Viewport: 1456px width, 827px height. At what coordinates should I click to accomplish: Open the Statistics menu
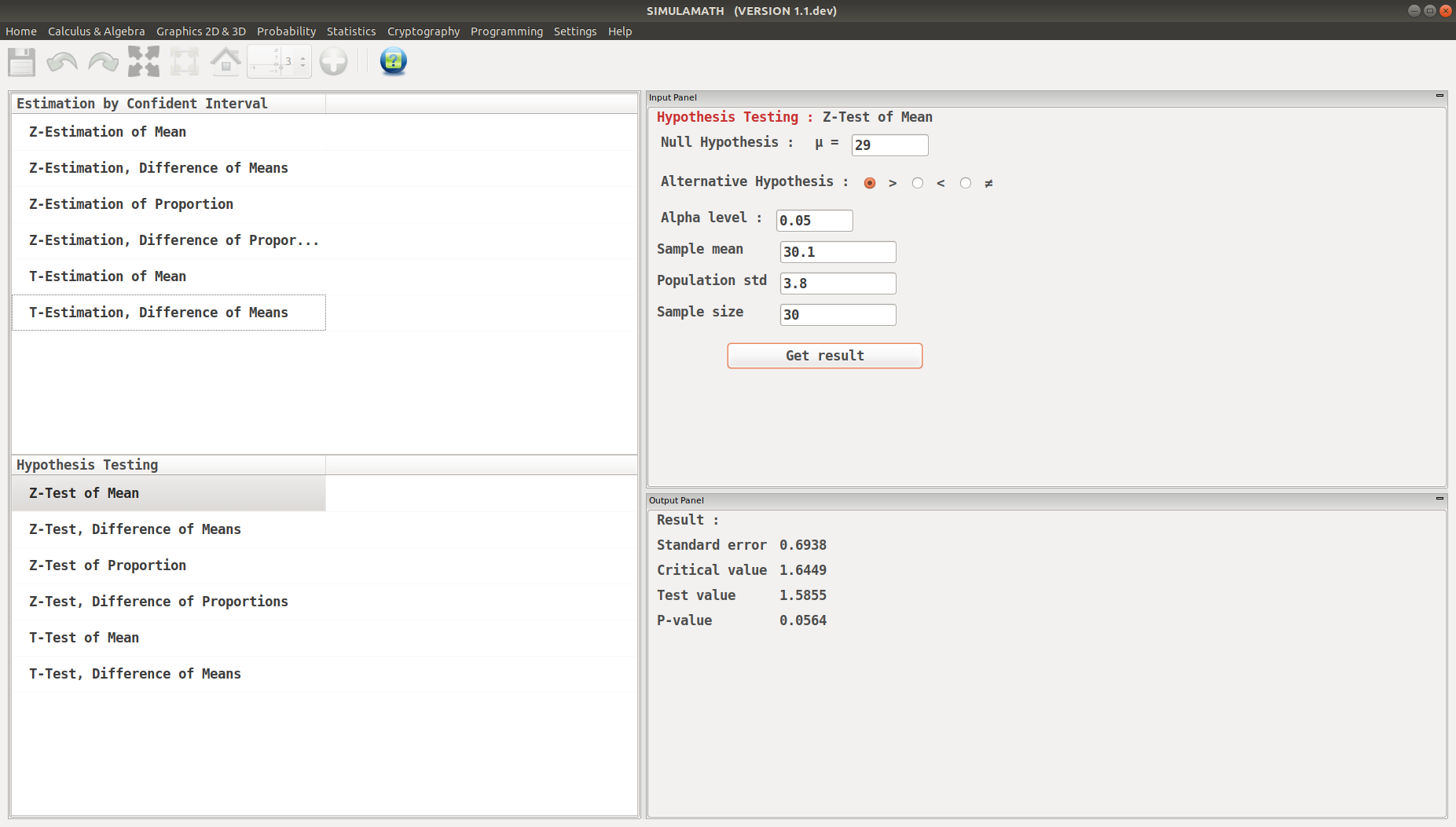click(351, 31)
